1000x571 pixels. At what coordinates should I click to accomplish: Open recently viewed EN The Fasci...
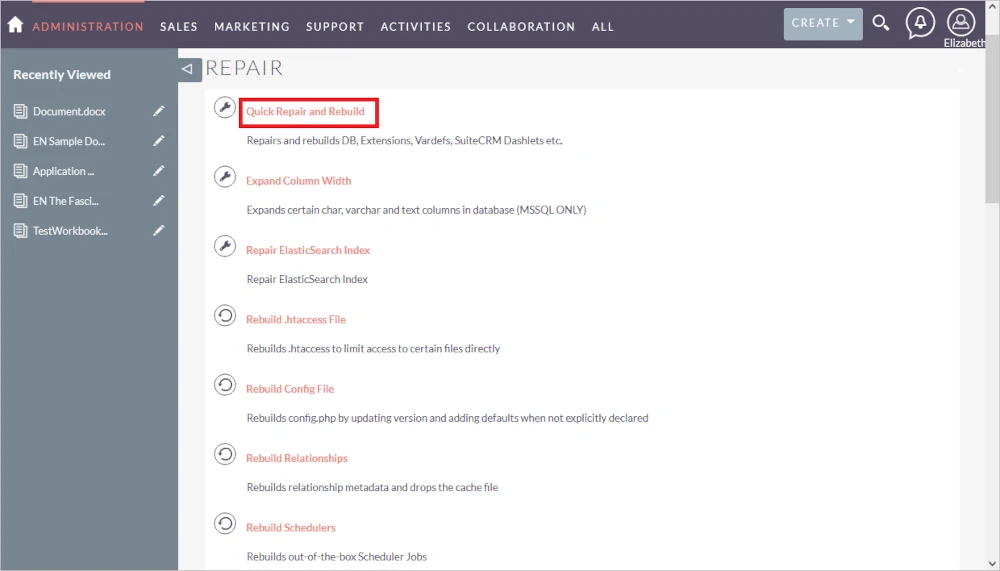pos(66,201)
